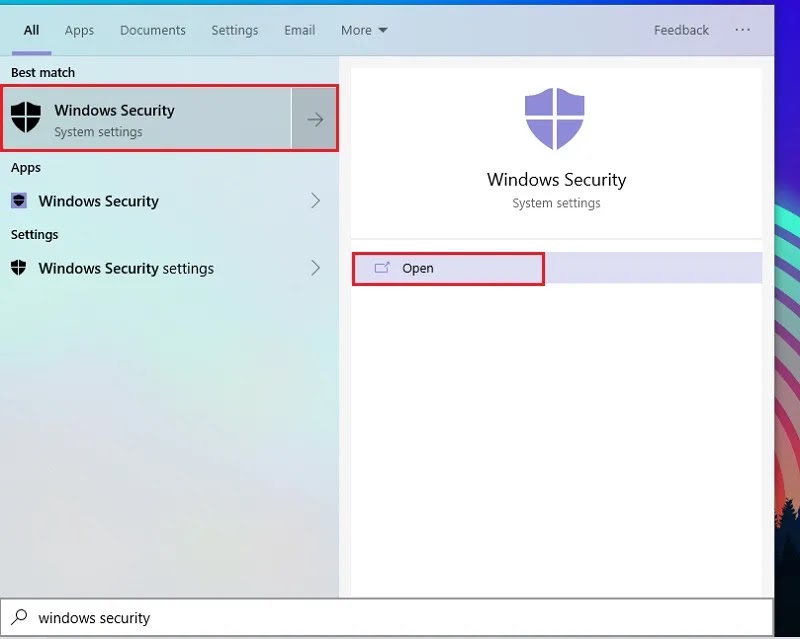Click the Open button for Windows Security
Viewport: 800px width, 639px height.
pos(448,268)
